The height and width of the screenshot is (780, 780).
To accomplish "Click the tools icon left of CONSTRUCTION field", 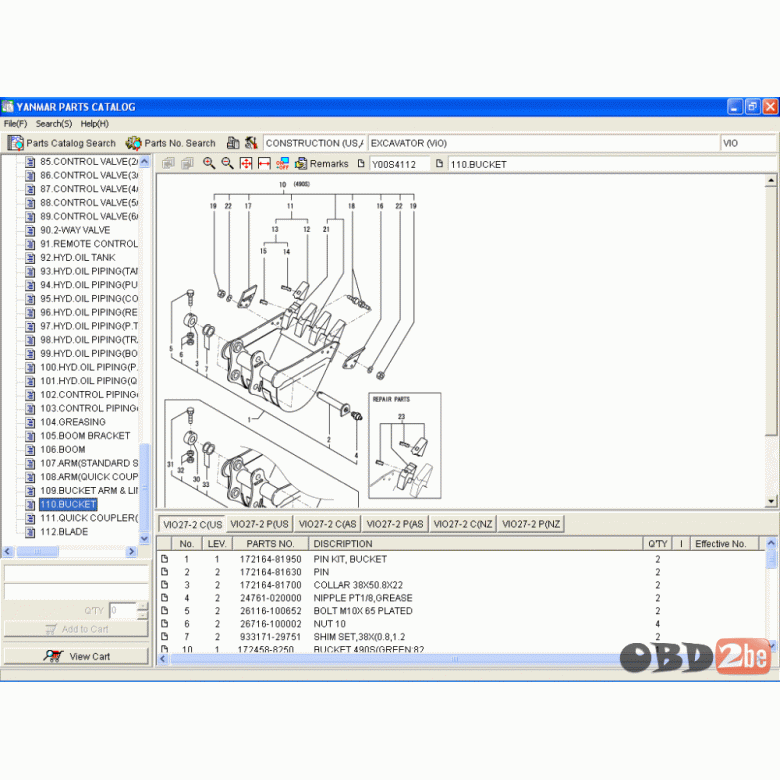I will point(251,143).
